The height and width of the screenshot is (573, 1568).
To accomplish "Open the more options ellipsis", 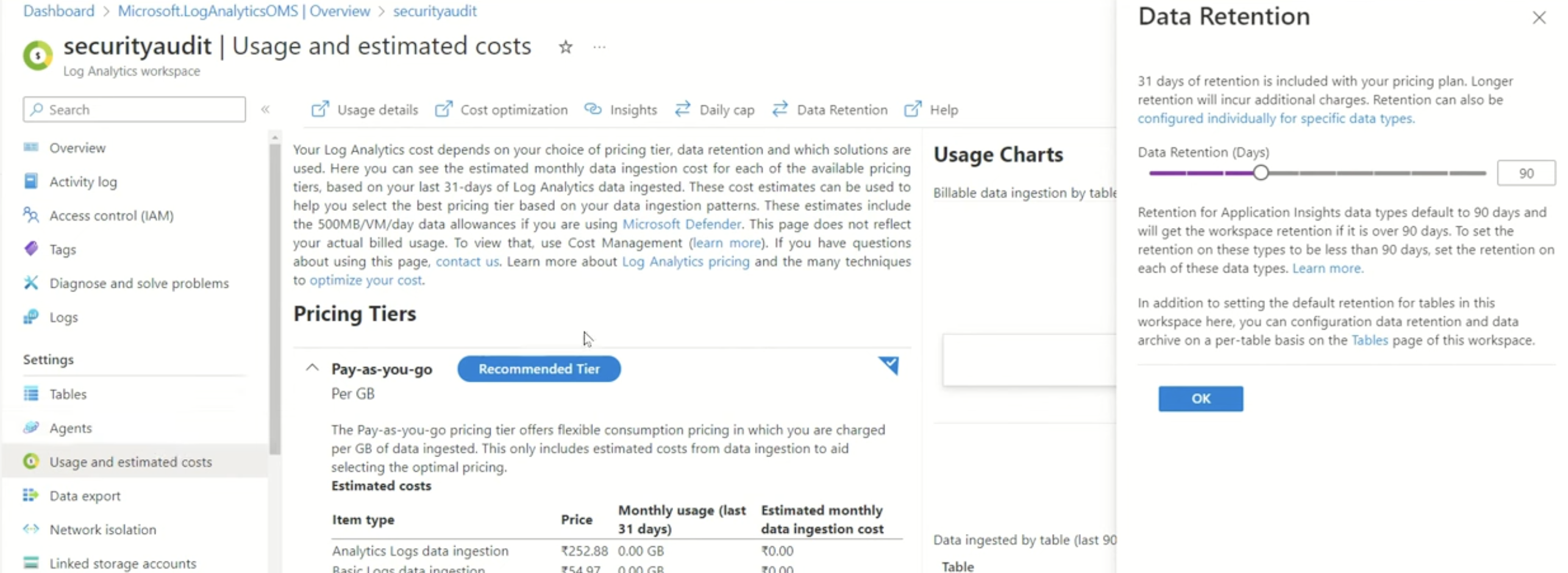I will tap(599, 47).
